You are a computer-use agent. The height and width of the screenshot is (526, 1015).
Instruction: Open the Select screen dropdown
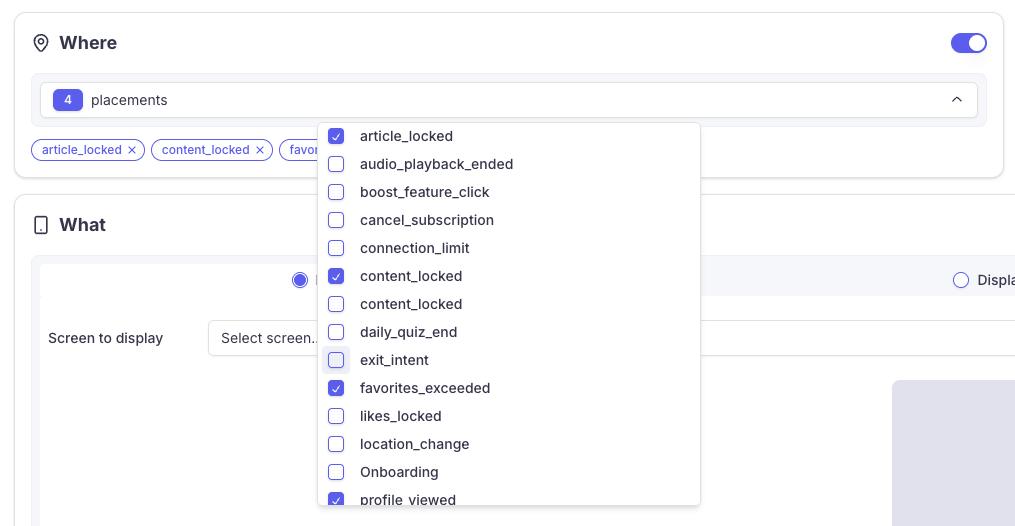(612, 338)
